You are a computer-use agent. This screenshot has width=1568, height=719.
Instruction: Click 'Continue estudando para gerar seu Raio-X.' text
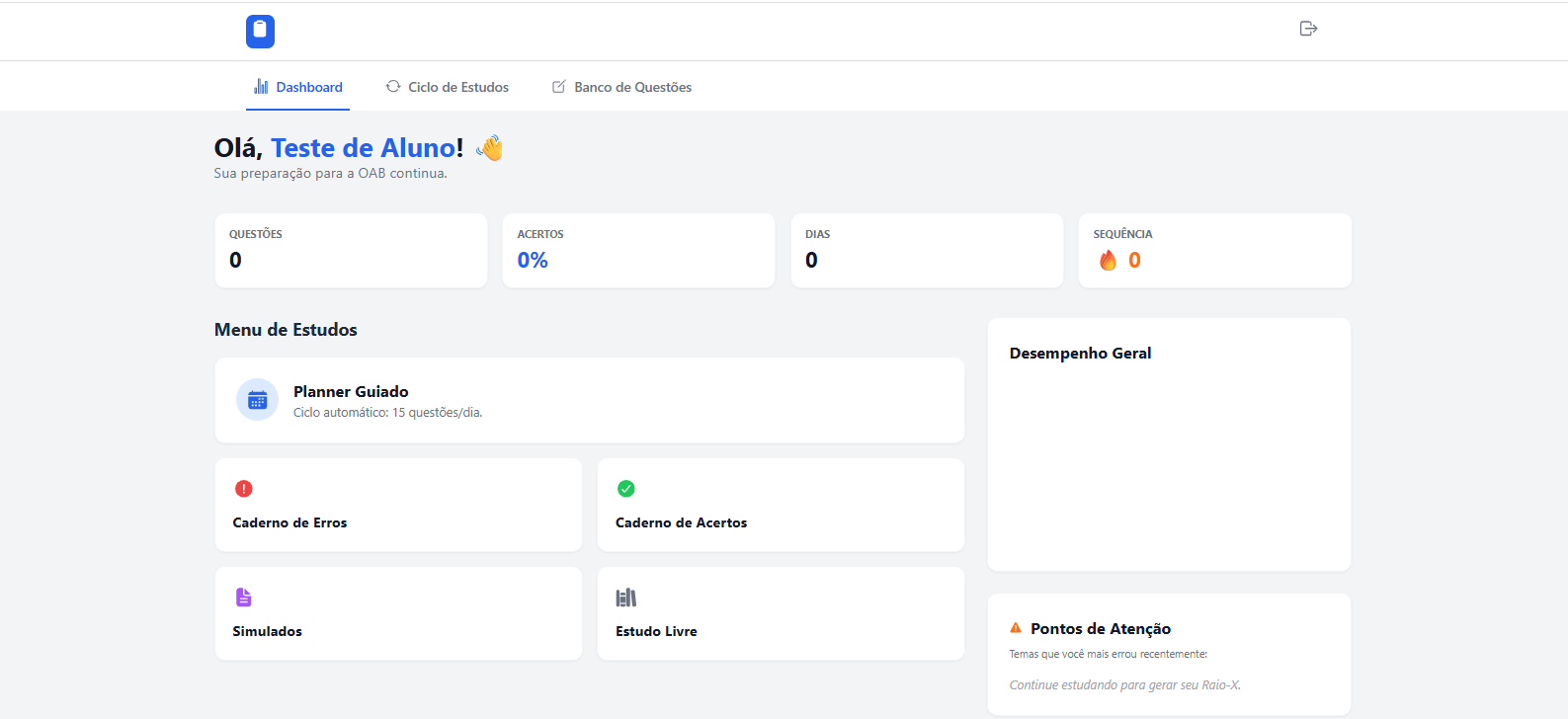(x=1125, y=685)
